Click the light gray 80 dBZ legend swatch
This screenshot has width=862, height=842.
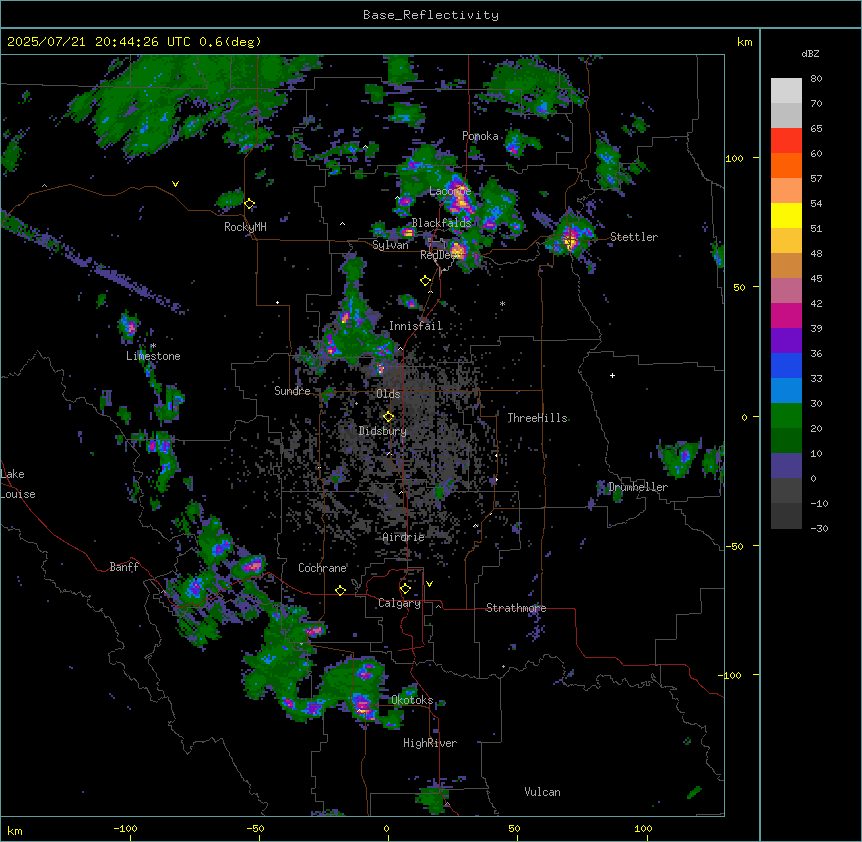point(786,91)
